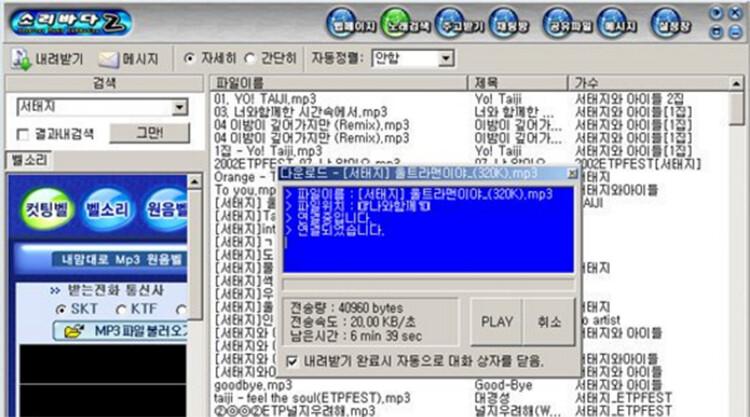Click the 내려받기 download toolbar icon
The width and height of the screenshot is (750, 417).
point(47,59)
